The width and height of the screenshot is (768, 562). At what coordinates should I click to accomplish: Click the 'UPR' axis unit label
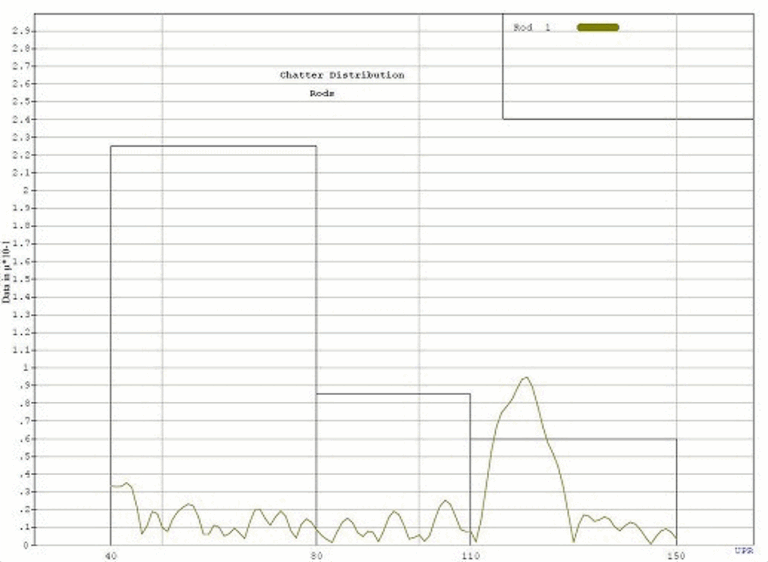coord(744,551)
